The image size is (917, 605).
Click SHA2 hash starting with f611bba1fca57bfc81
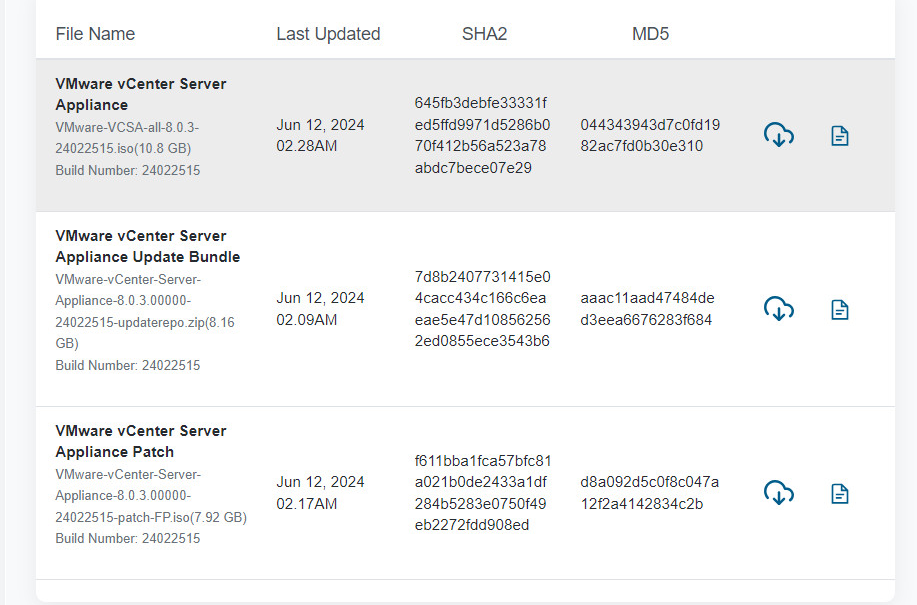pyautogui.click(x=483, y=493)
